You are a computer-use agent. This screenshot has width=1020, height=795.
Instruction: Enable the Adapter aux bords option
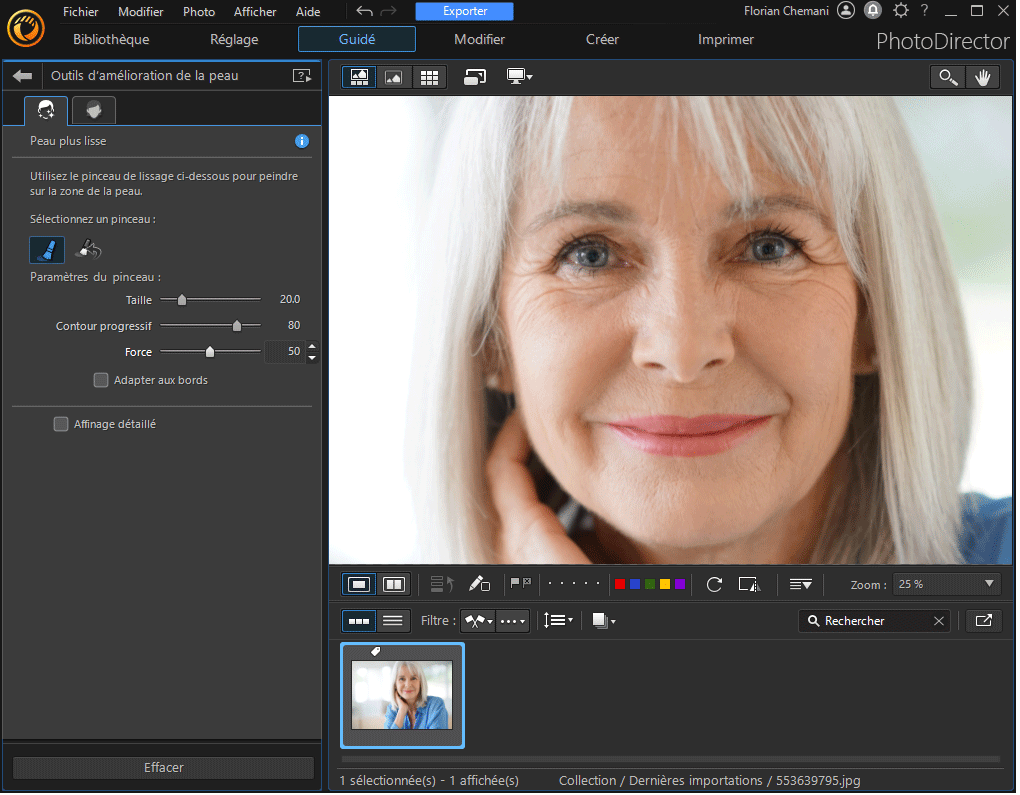(100, 380)
